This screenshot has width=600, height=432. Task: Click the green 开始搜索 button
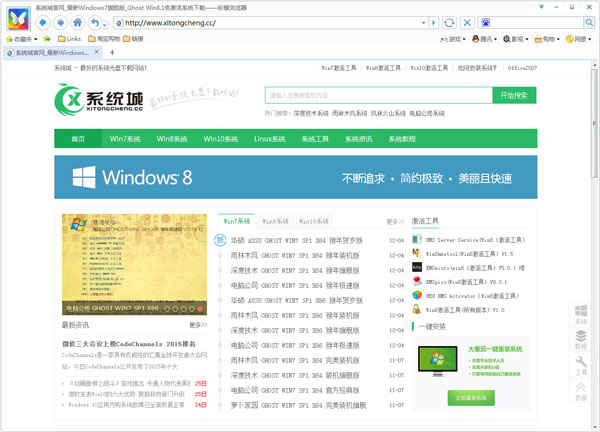click(x=514, y=95)
